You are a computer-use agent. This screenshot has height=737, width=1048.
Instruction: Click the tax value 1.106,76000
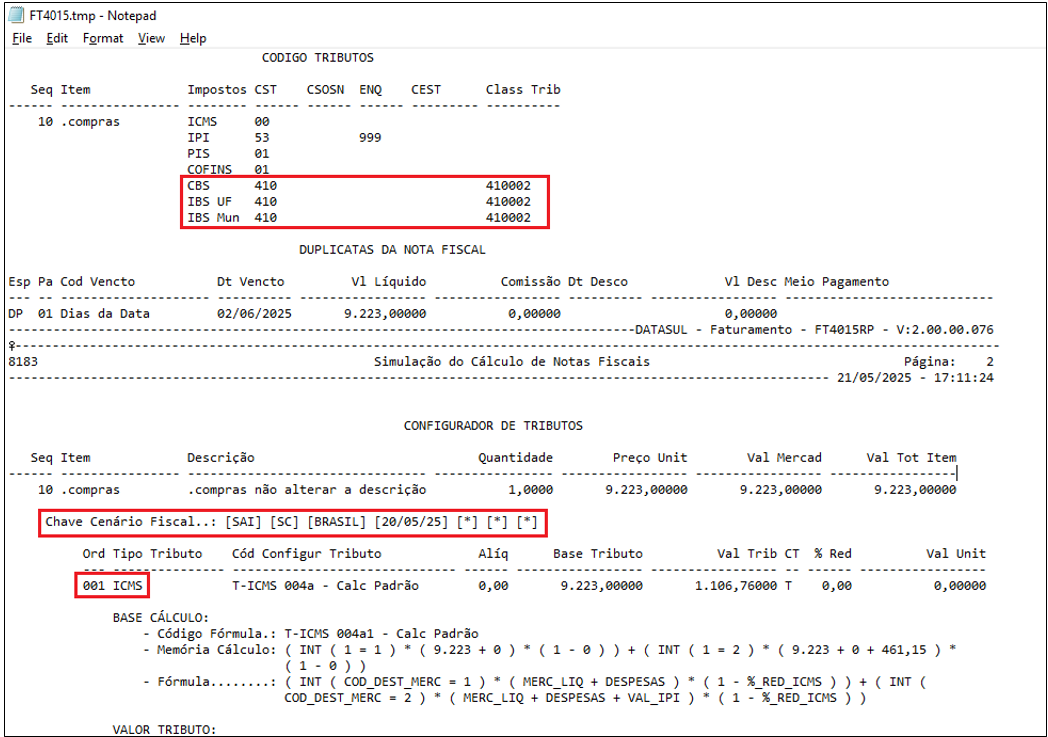(736, 586)
